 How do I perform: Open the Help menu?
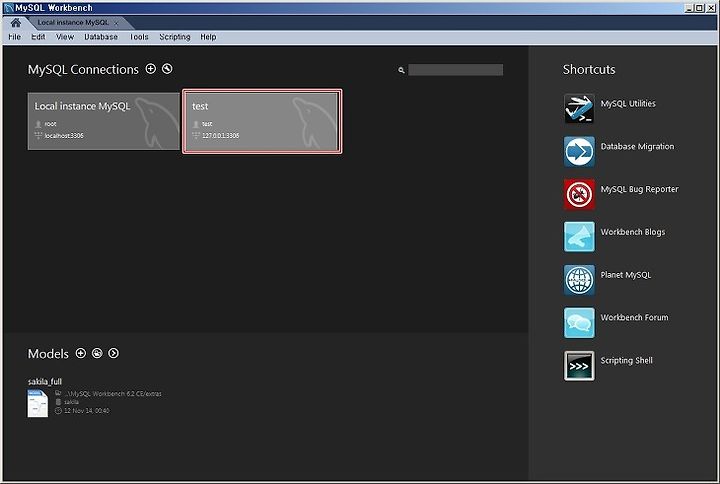pos(208,37)
